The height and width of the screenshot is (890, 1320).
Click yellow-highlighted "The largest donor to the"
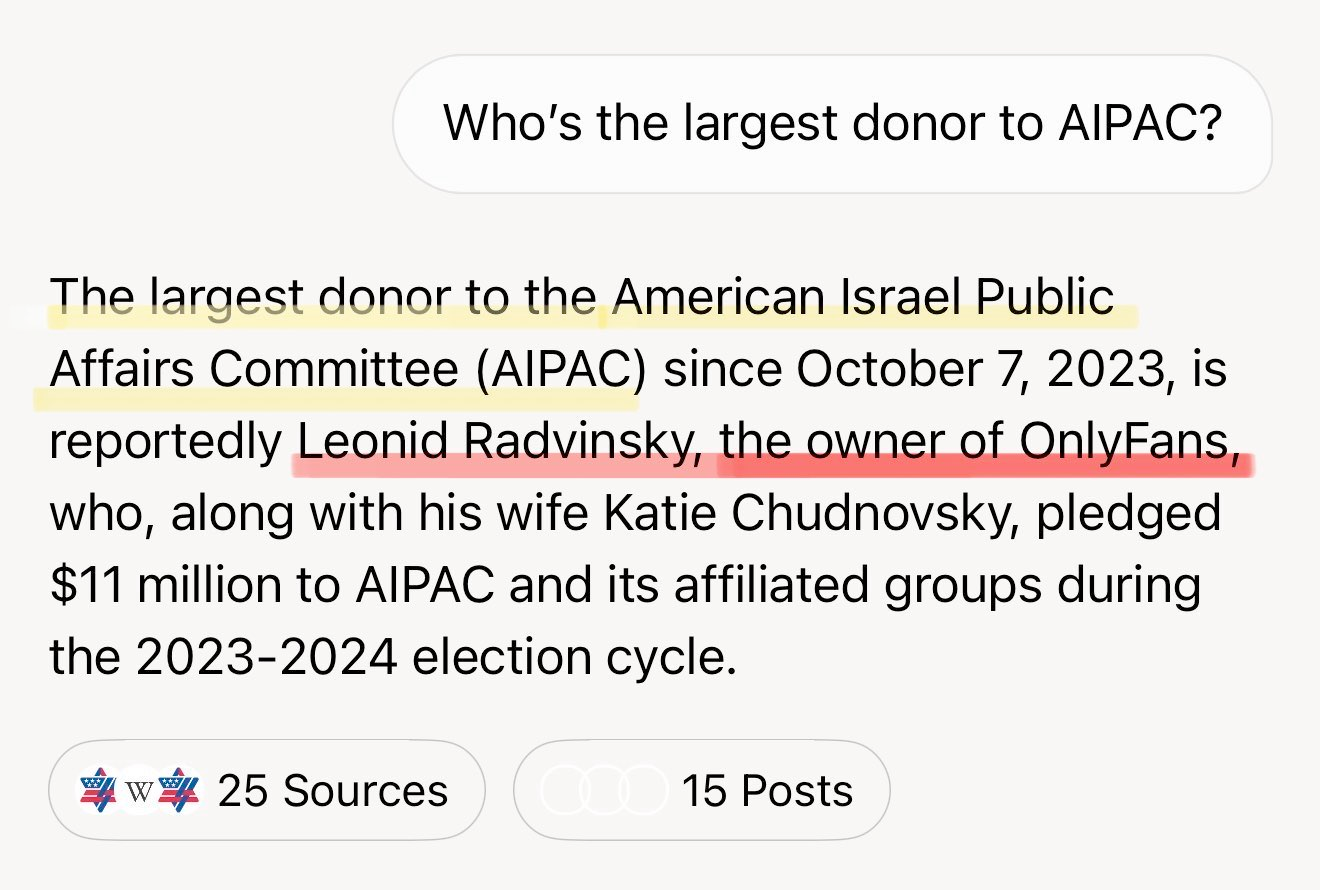coord(324,298)
